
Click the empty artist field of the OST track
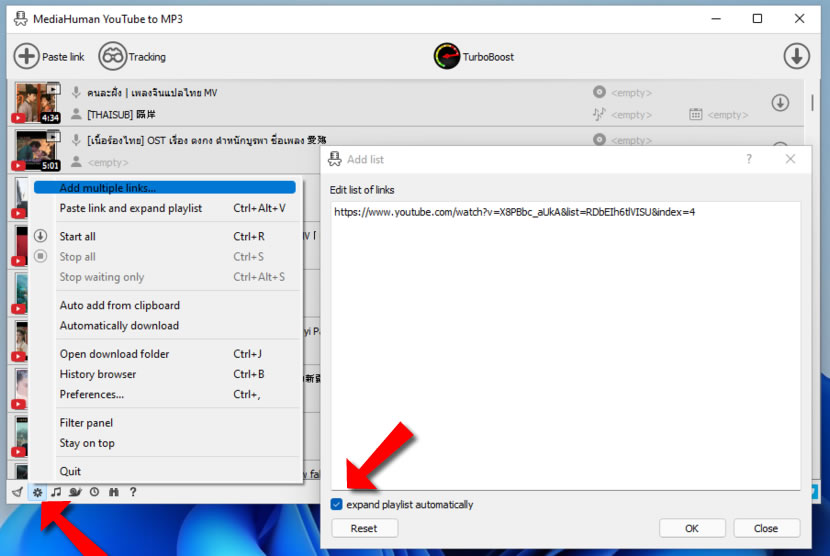click(x=108, y=162)
